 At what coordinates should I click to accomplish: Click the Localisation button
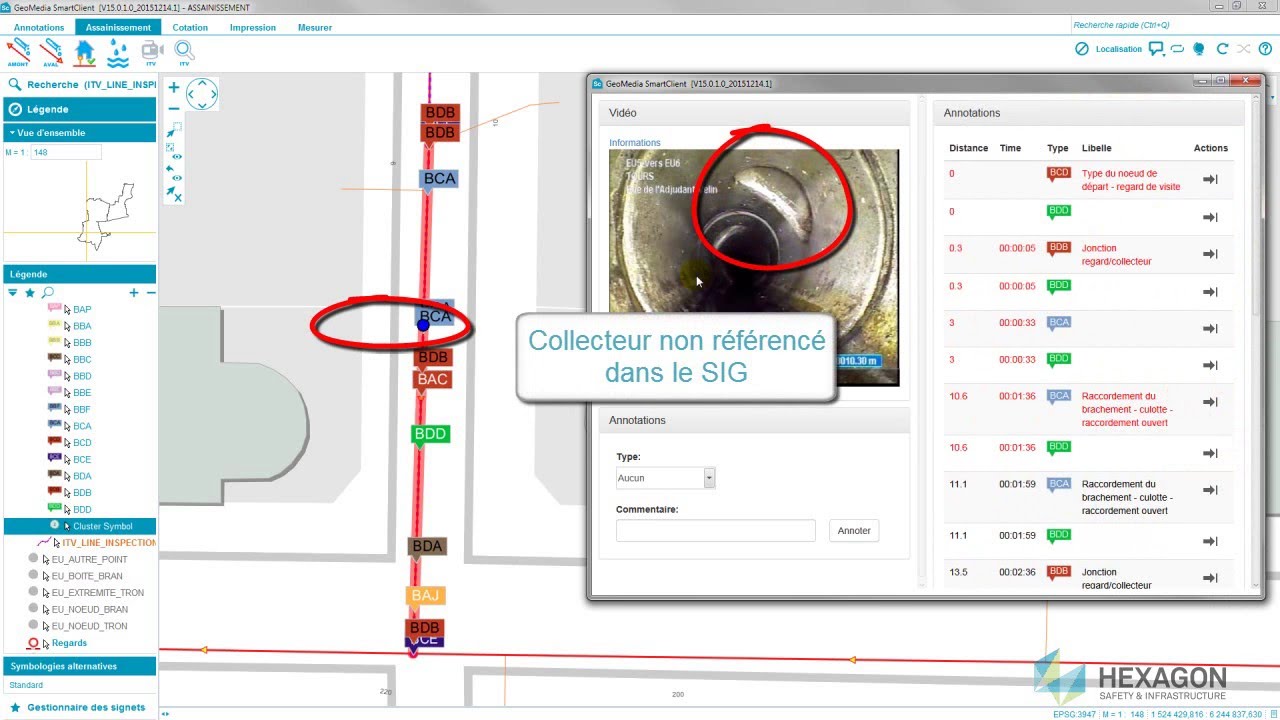point(1118,49)
